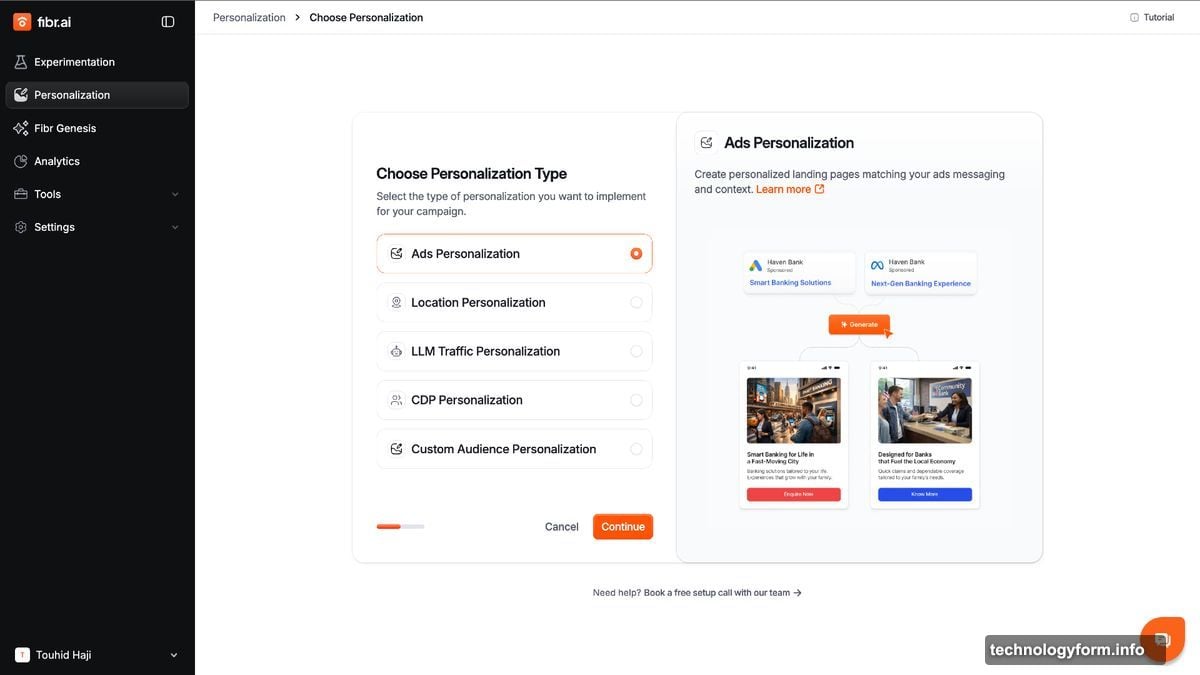
Task: Click the Personalization sidebar icon
Action: click(21, 95)
